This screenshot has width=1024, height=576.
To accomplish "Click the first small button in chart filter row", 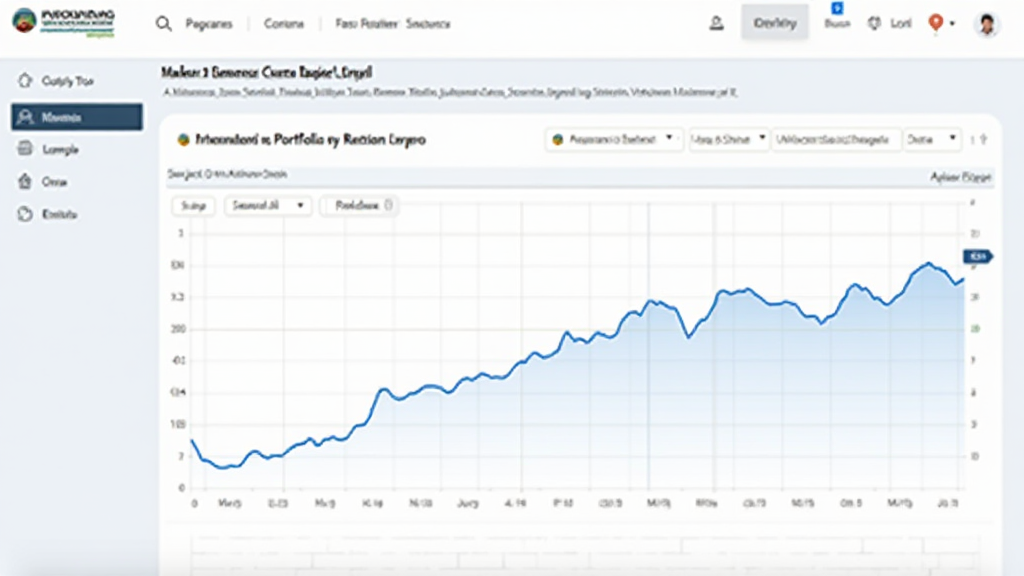I will pyautogui.click(x=194, y=205).
